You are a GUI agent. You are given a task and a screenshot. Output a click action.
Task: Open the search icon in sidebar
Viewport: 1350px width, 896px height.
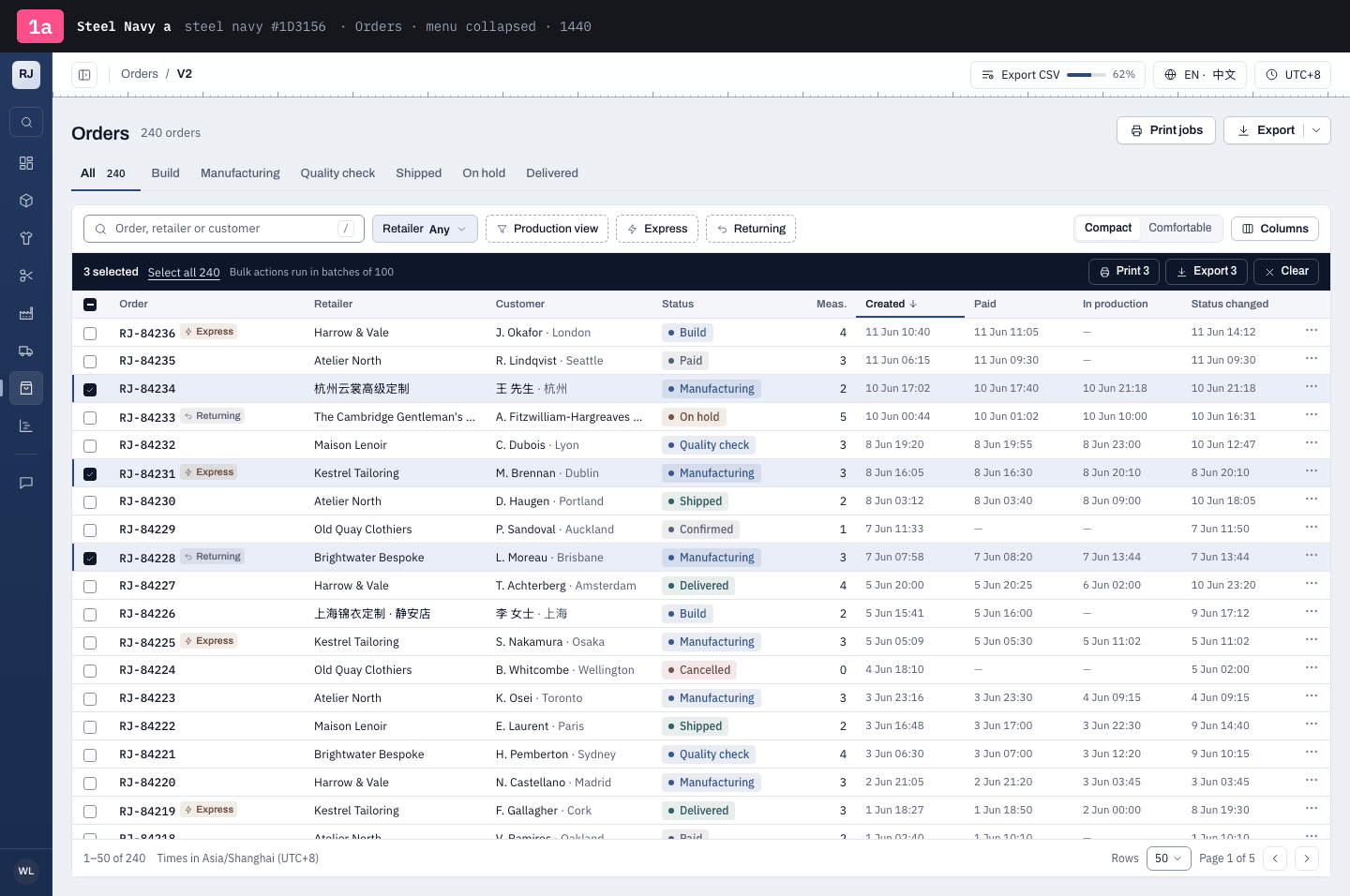(x=26, y=122)
